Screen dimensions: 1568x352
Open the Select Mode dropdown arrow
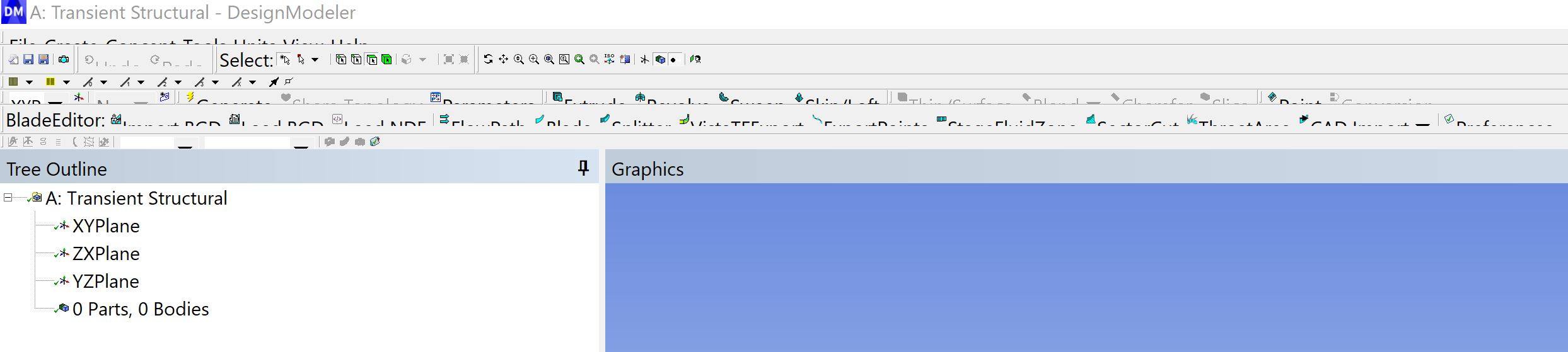point(315,60)
